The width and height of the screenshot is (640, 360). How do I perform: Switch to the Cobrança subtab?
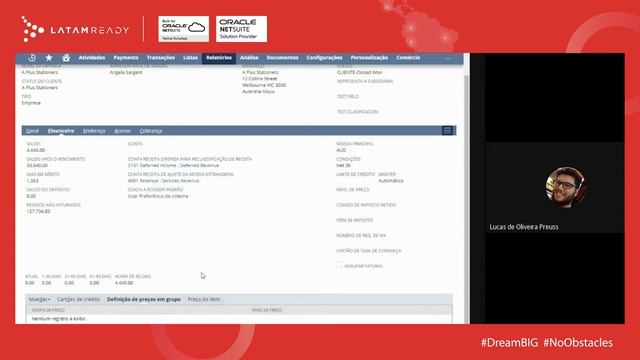pyautogui.click(x=151, y=131)
